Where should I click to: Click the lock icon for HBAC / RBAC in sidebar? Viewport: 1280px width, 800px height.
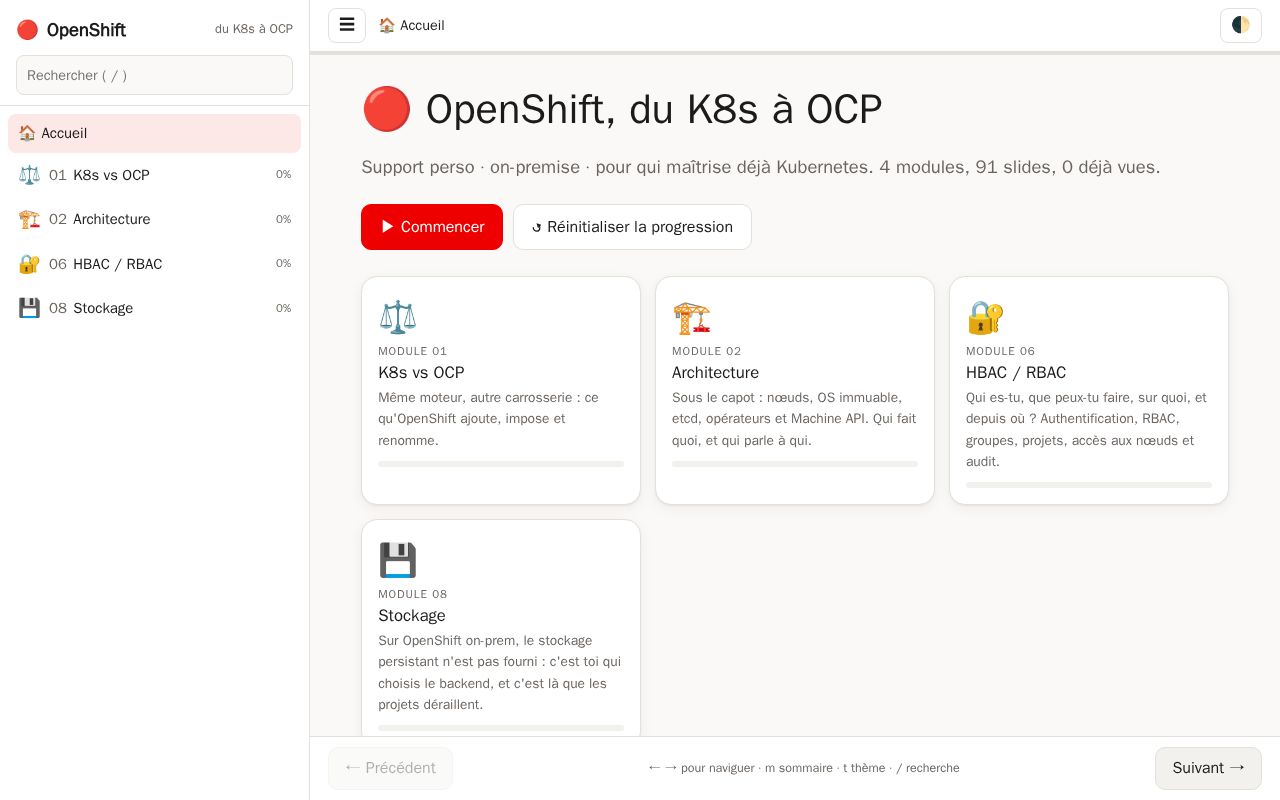(x=29, y=264)
